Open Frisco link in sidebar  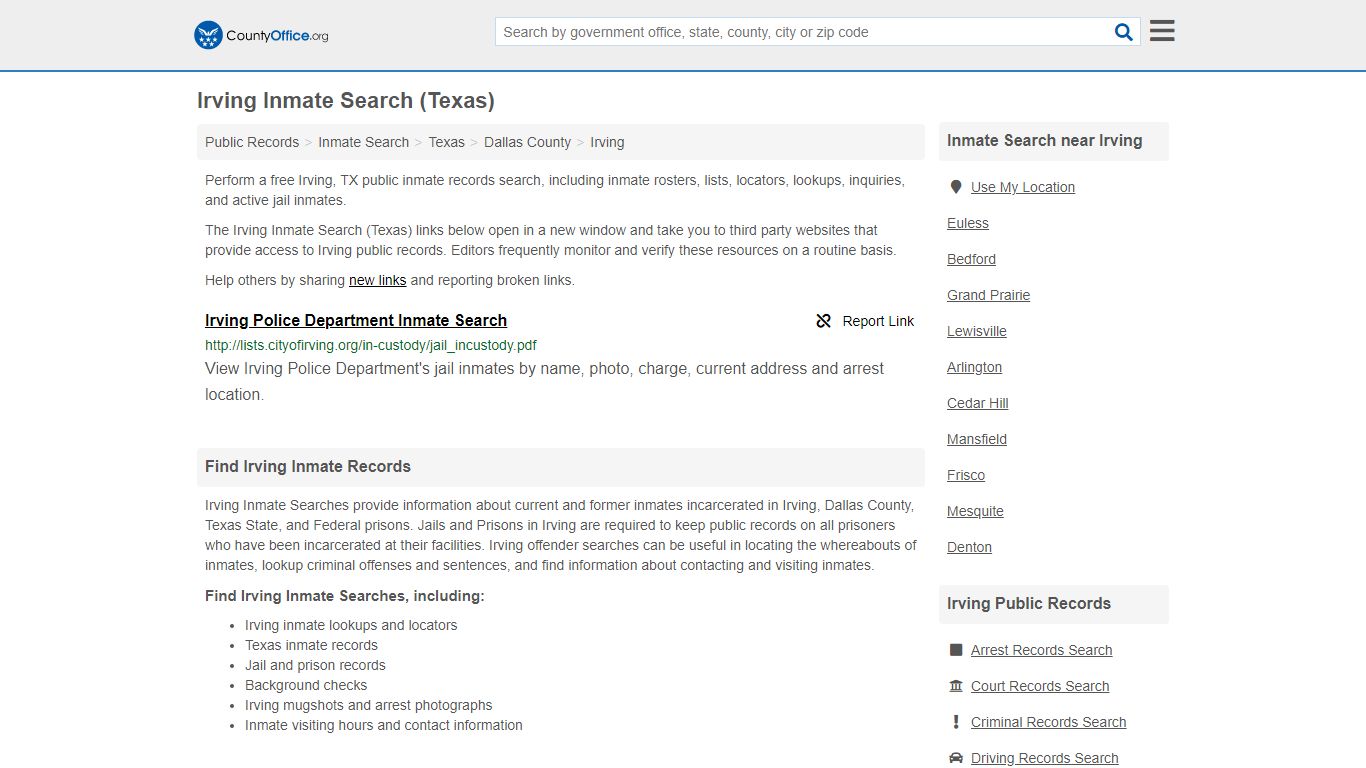pos(966,475)
